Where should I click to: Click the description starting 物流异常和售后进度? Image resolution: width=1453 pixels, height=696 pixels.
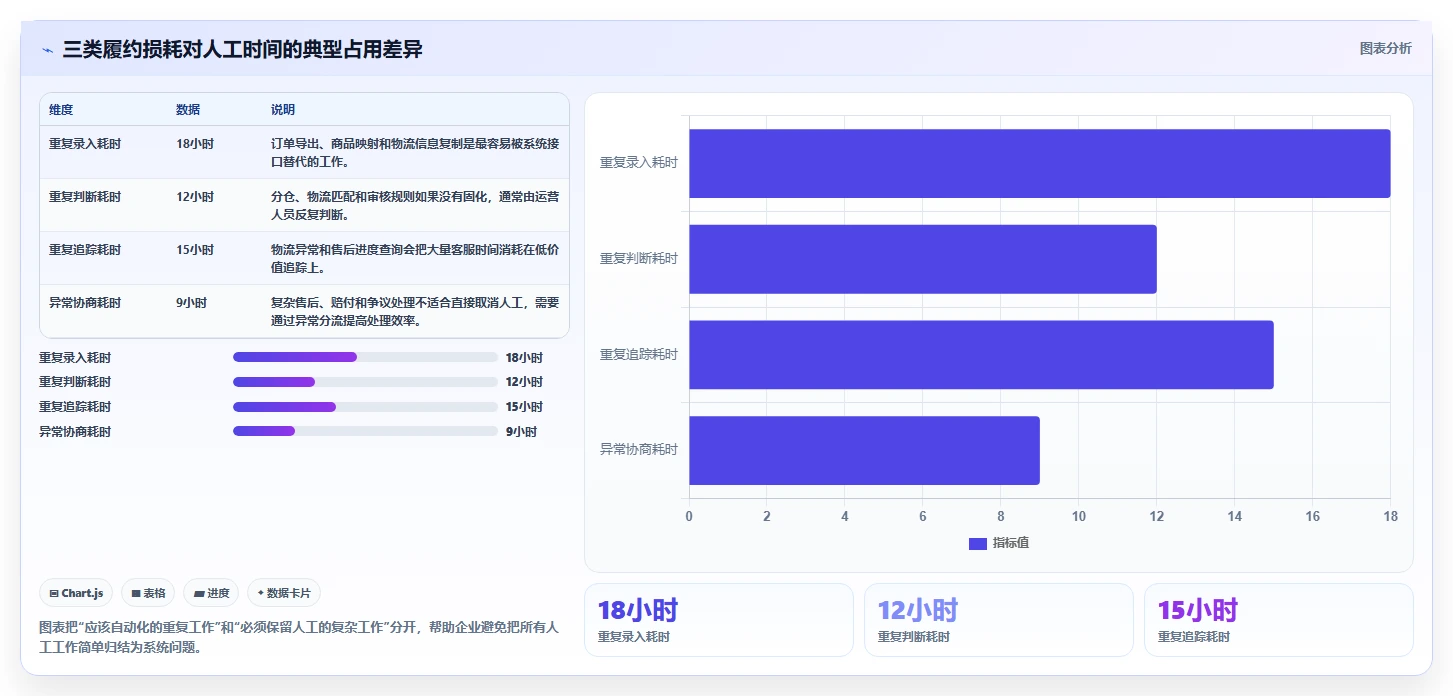[415, 259]
